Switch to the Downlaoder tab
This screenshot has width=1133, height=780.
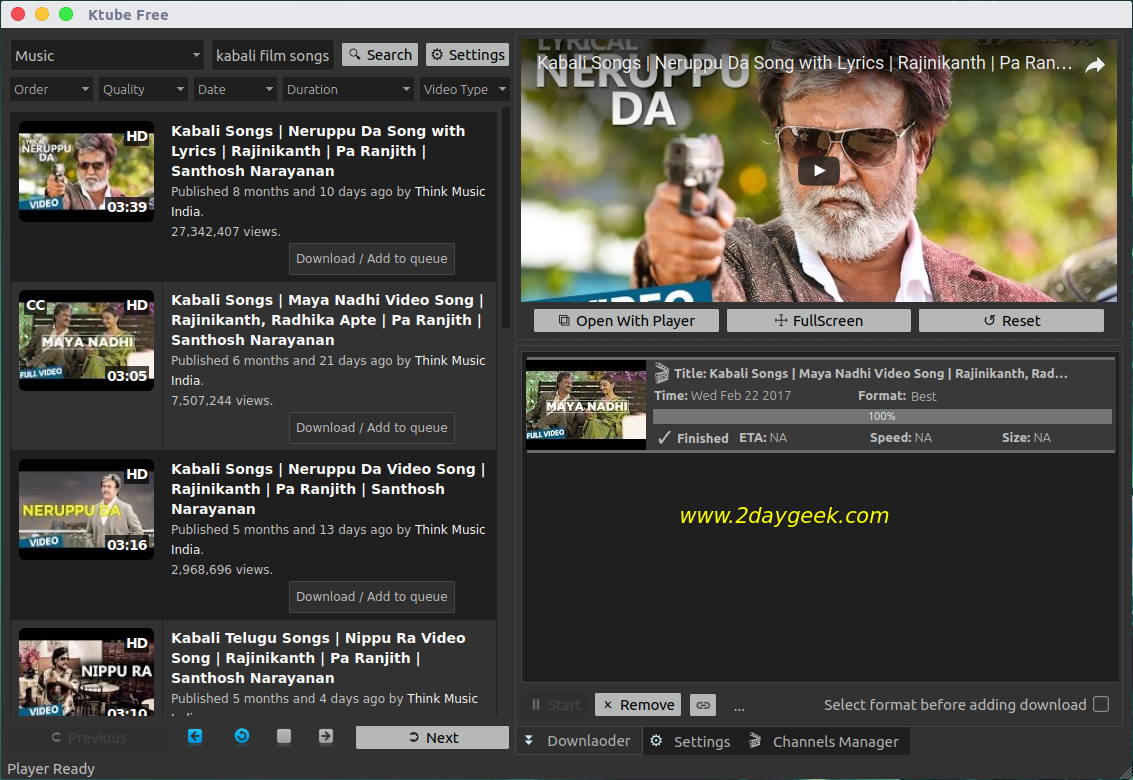pyautogui.click(x=580, y=741)
